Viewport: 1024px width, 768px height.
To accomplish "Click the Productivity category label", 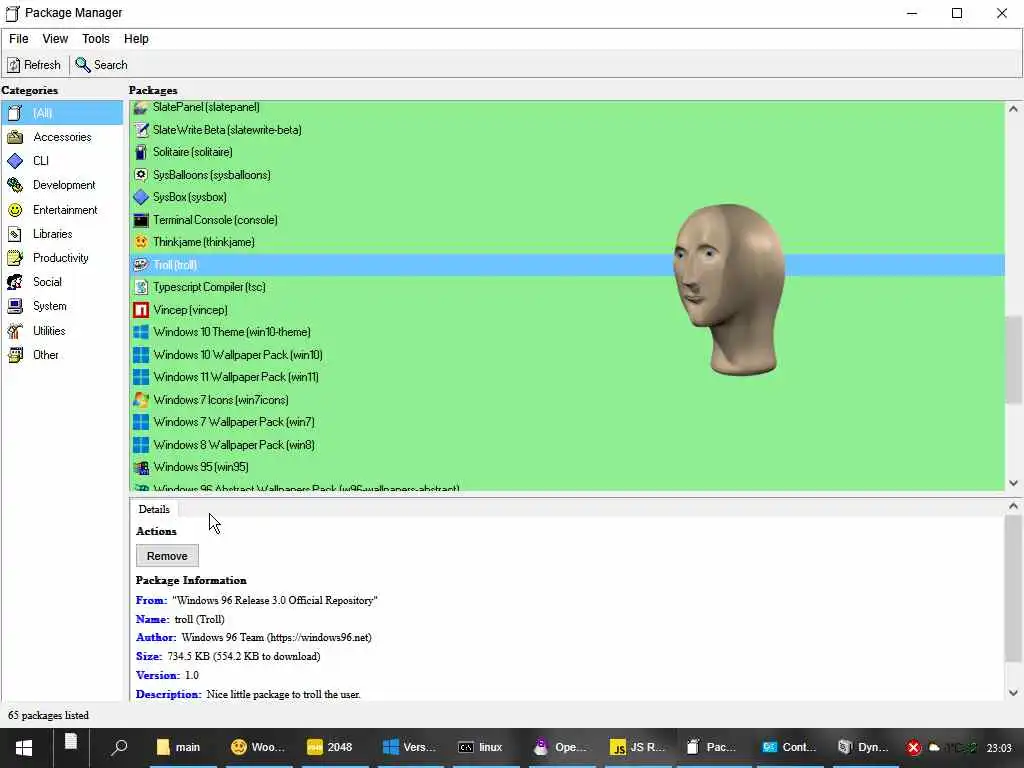I will pyautogui.click(x=61, y=258).
